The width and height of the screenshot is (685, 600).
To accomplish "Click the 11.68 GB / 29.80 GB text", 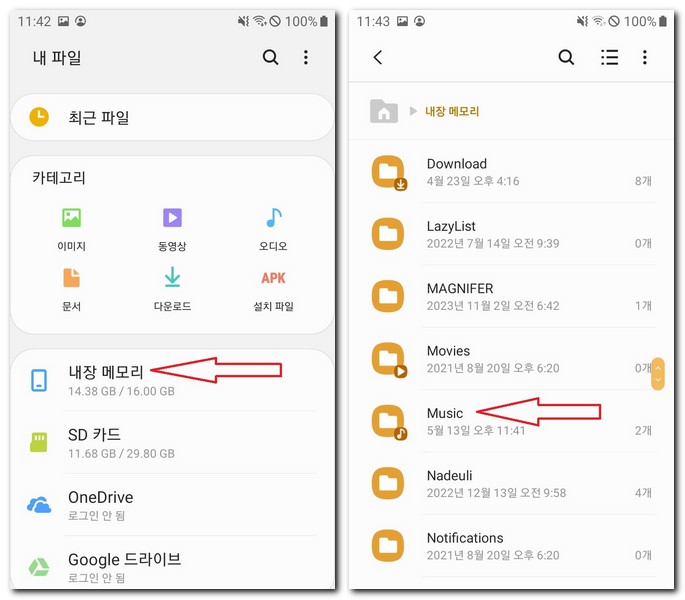I will (121, 454).
